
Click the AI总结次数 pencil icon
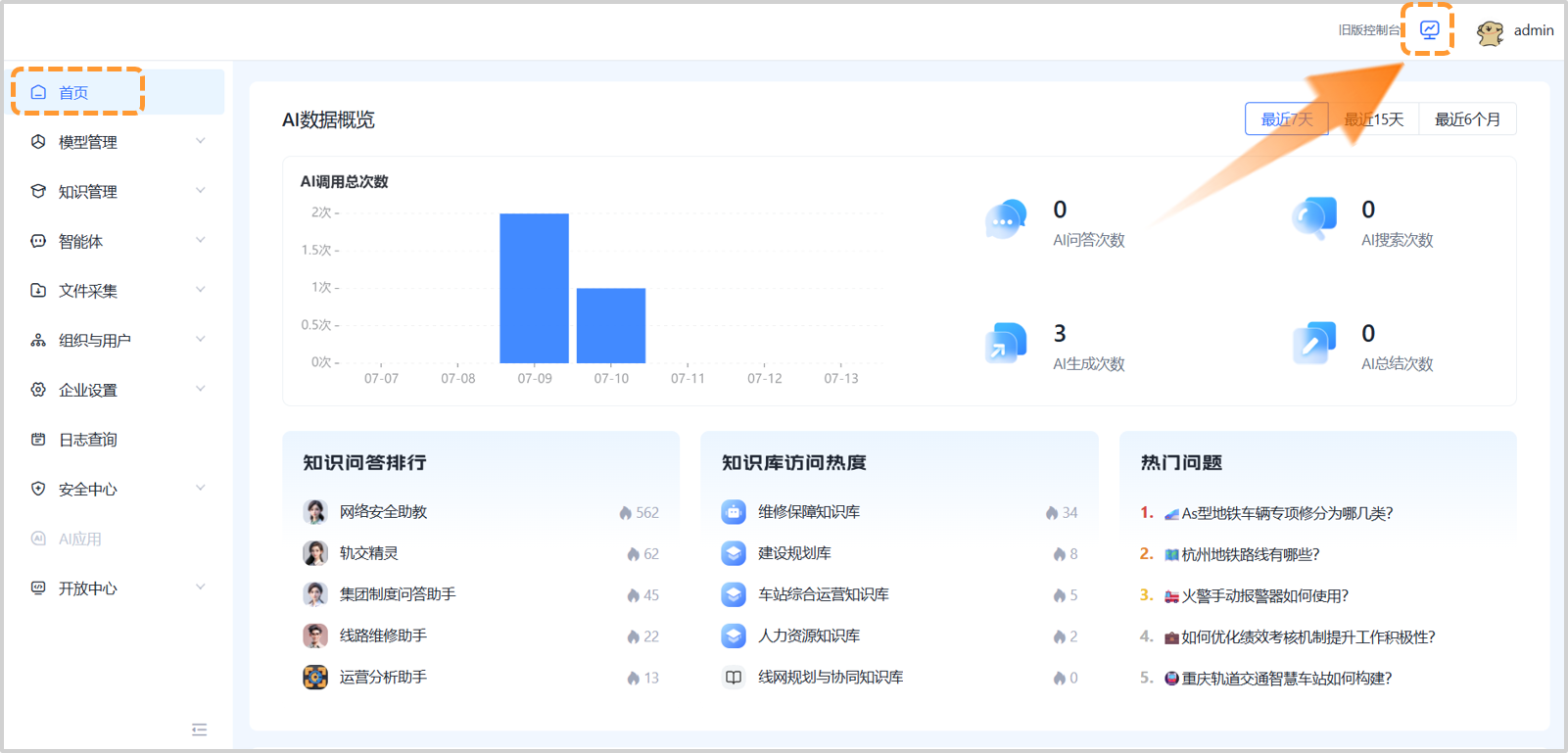pos(1314,343)
